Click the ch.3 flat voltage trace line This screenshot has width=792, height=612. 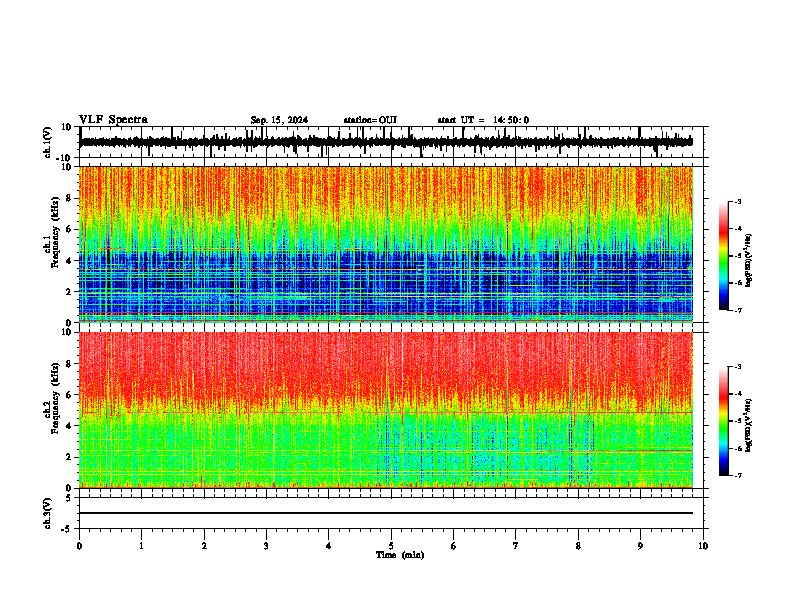click(386, 513)
